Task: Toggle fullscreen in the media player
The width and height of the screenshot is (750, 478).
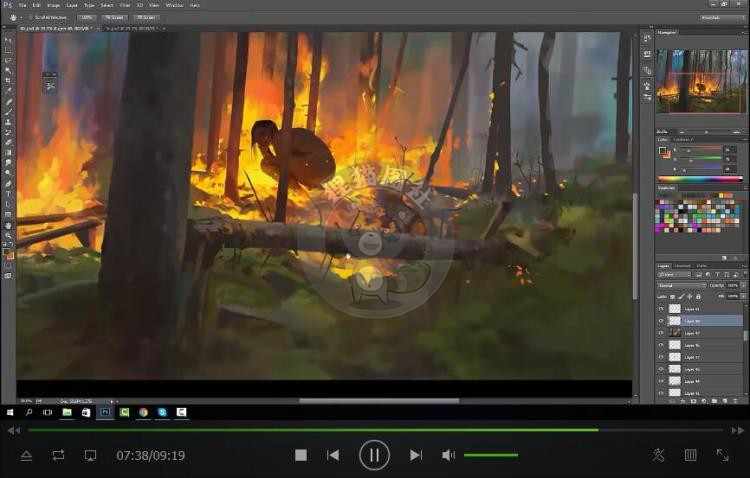Action: [722, 455]
